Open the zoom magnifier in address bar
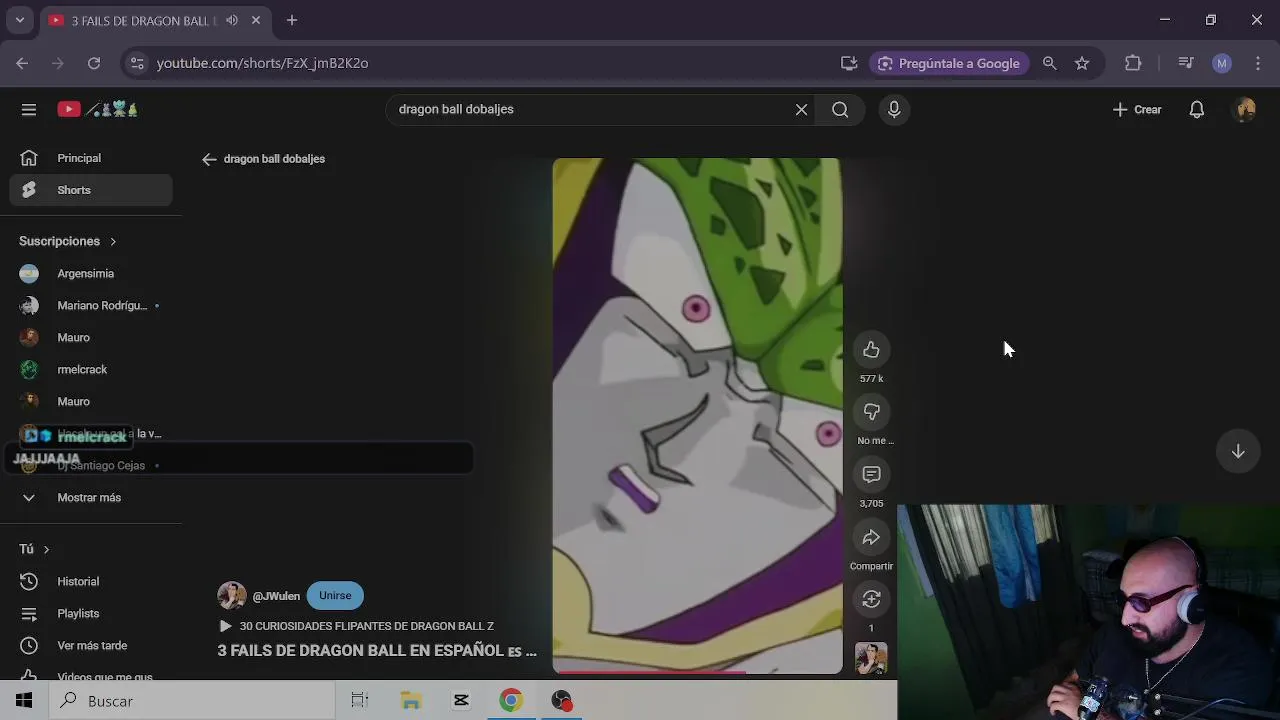Viewport: 1280px width, 720px height. point(1049,63)
